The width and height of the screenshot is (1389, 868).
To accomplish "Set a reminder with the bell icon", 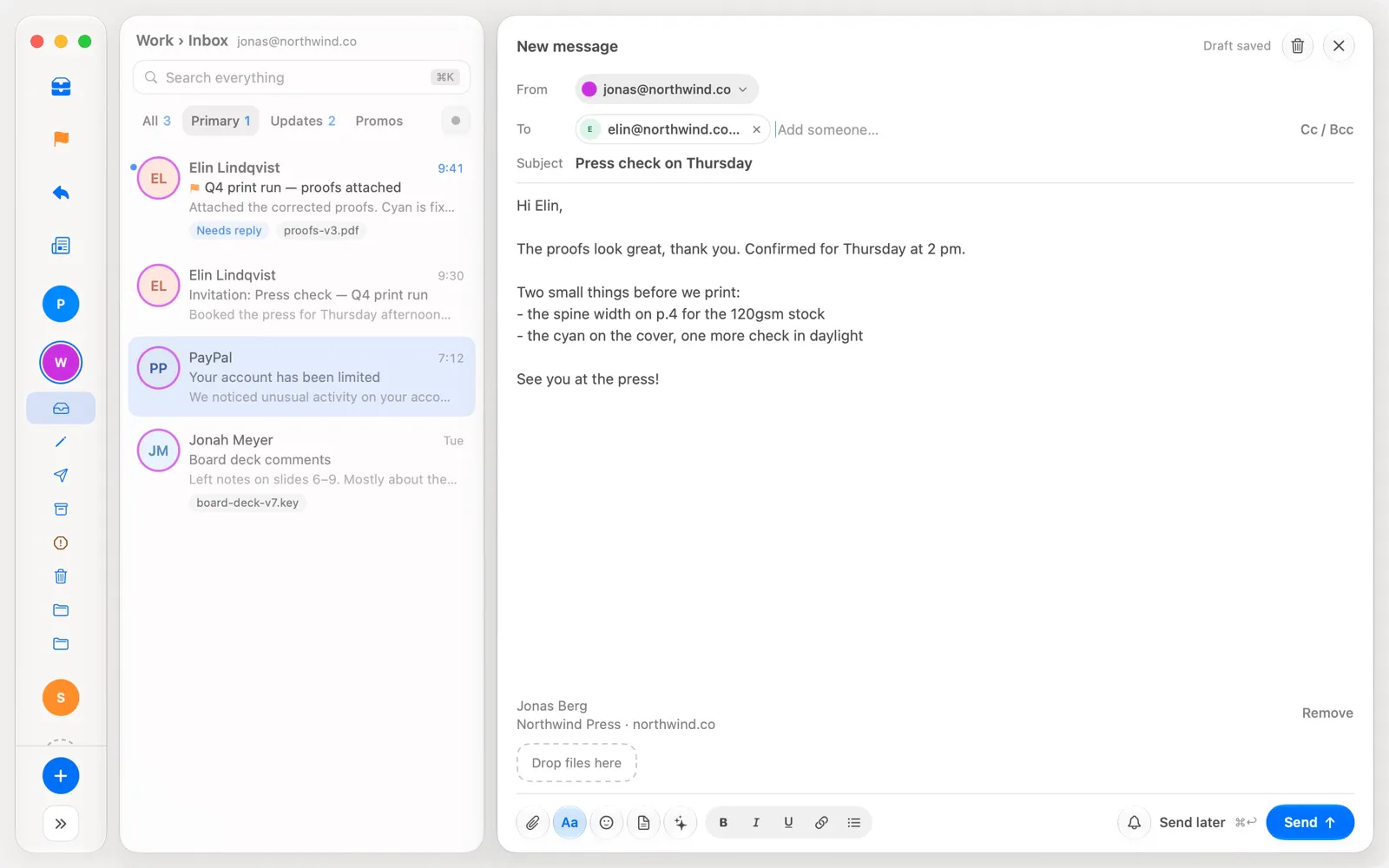I will (x=1134, y=823).
